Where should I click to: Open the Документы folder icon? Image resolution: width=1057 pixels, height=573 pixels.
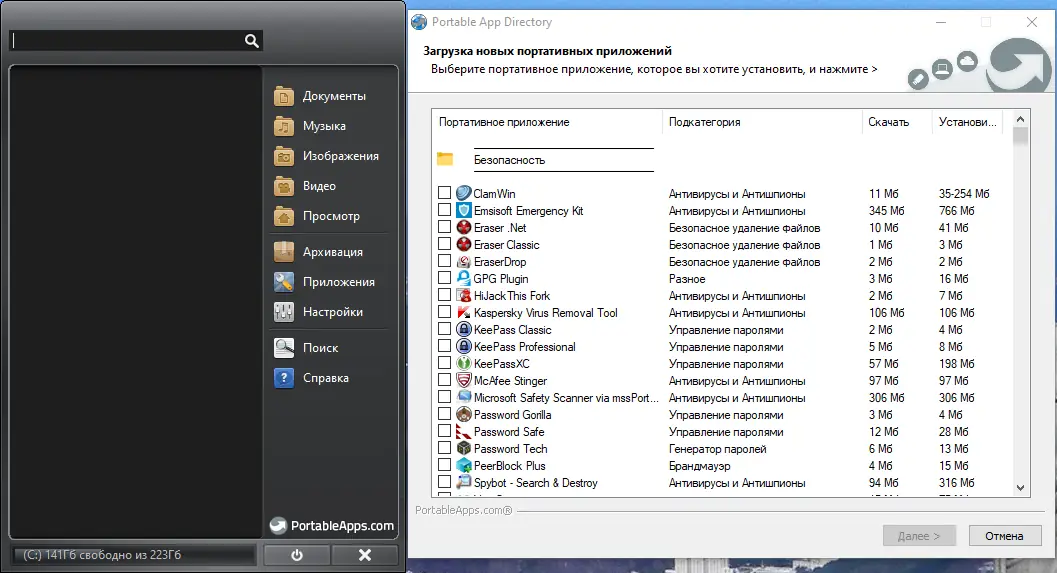(x=284, y=96)
